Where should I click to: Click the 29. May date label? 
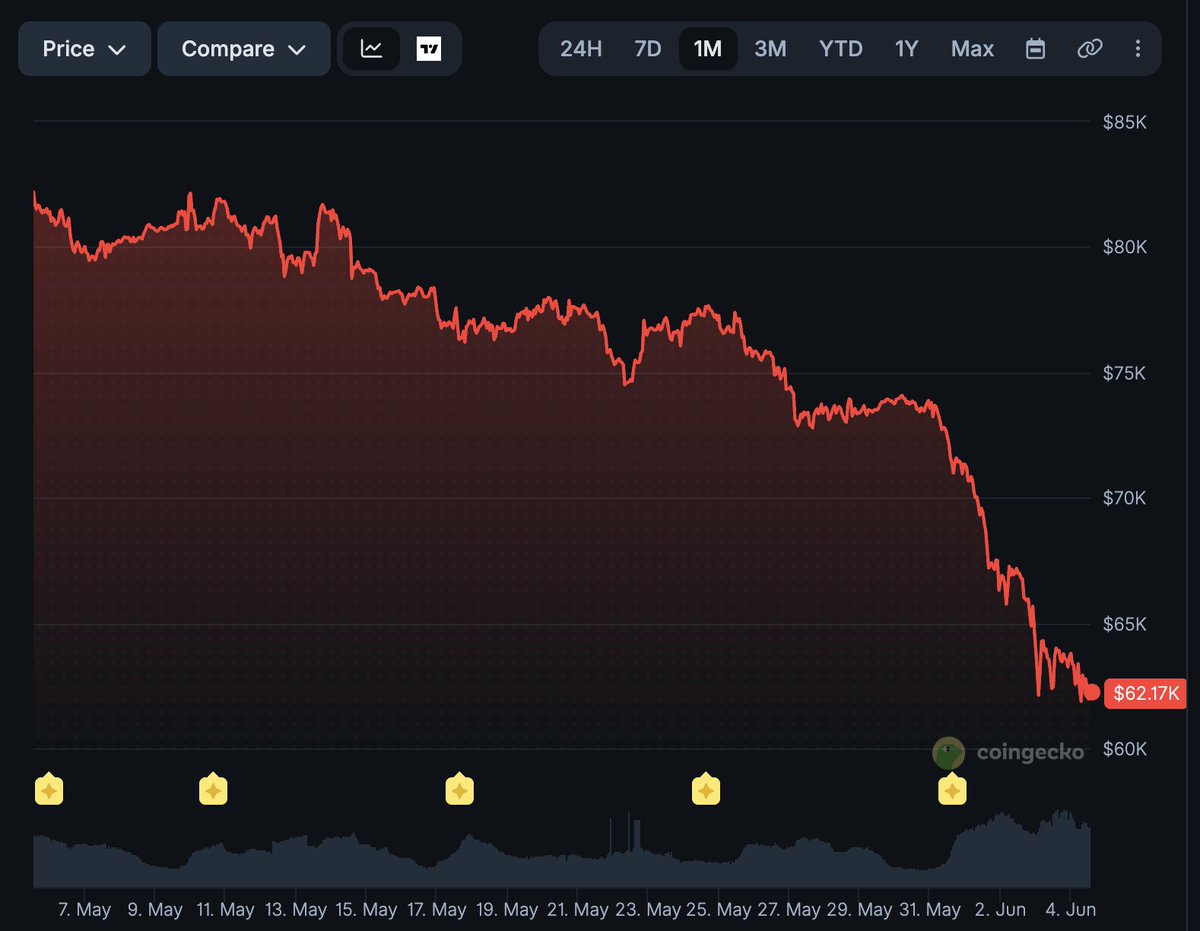point(858,909)
